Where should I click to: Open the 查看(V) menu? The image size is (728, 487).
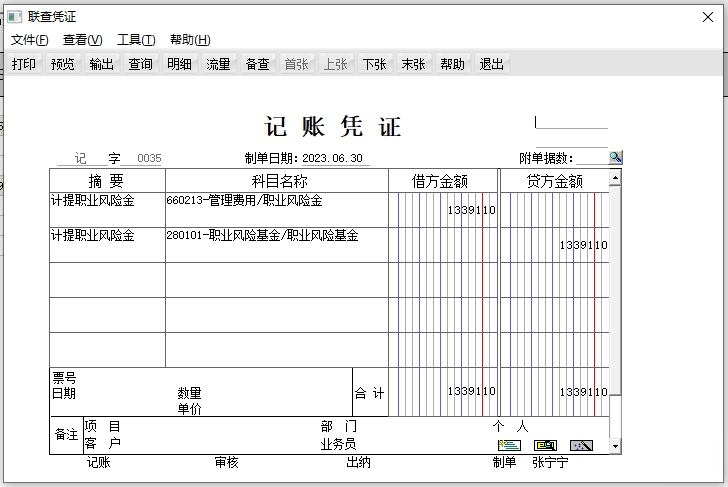click(82, 40)
